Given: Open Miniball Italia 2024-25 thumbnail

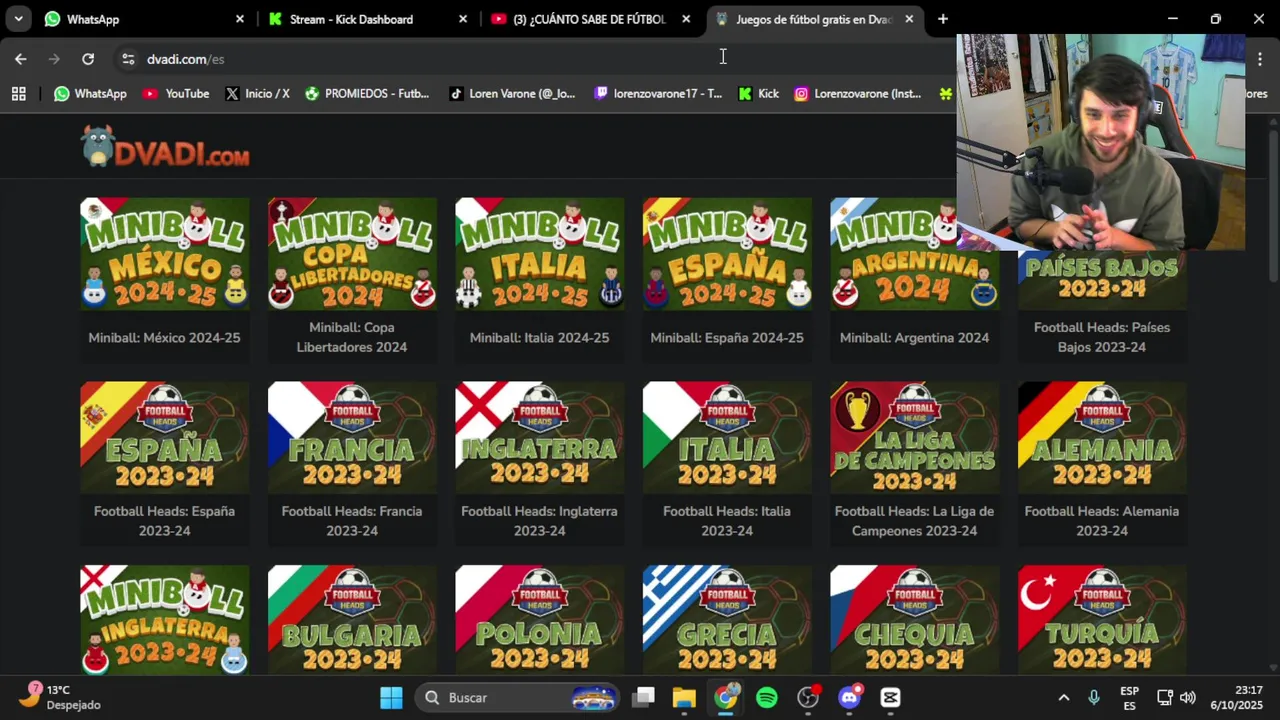Looking at the screenshot, I should [540, 254].
